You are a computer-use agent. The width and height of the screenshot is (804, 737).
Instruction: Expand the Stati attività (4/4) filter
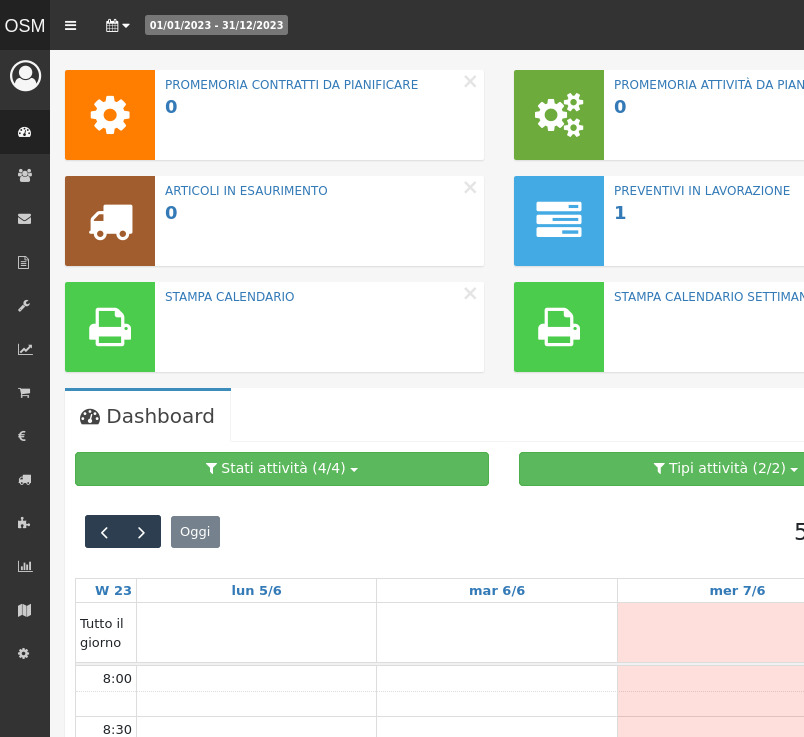tap(281, 469)
